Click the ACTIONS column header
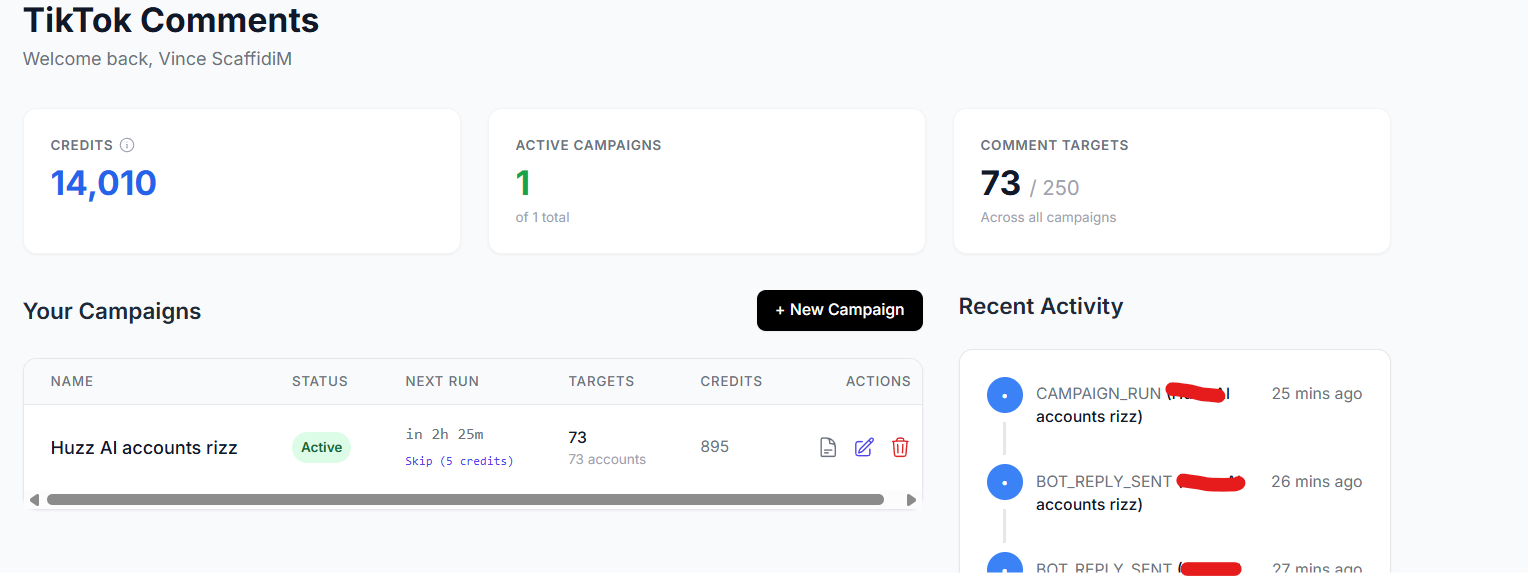This screenshot has height=576, width=1528. click(x=878, y=381)
